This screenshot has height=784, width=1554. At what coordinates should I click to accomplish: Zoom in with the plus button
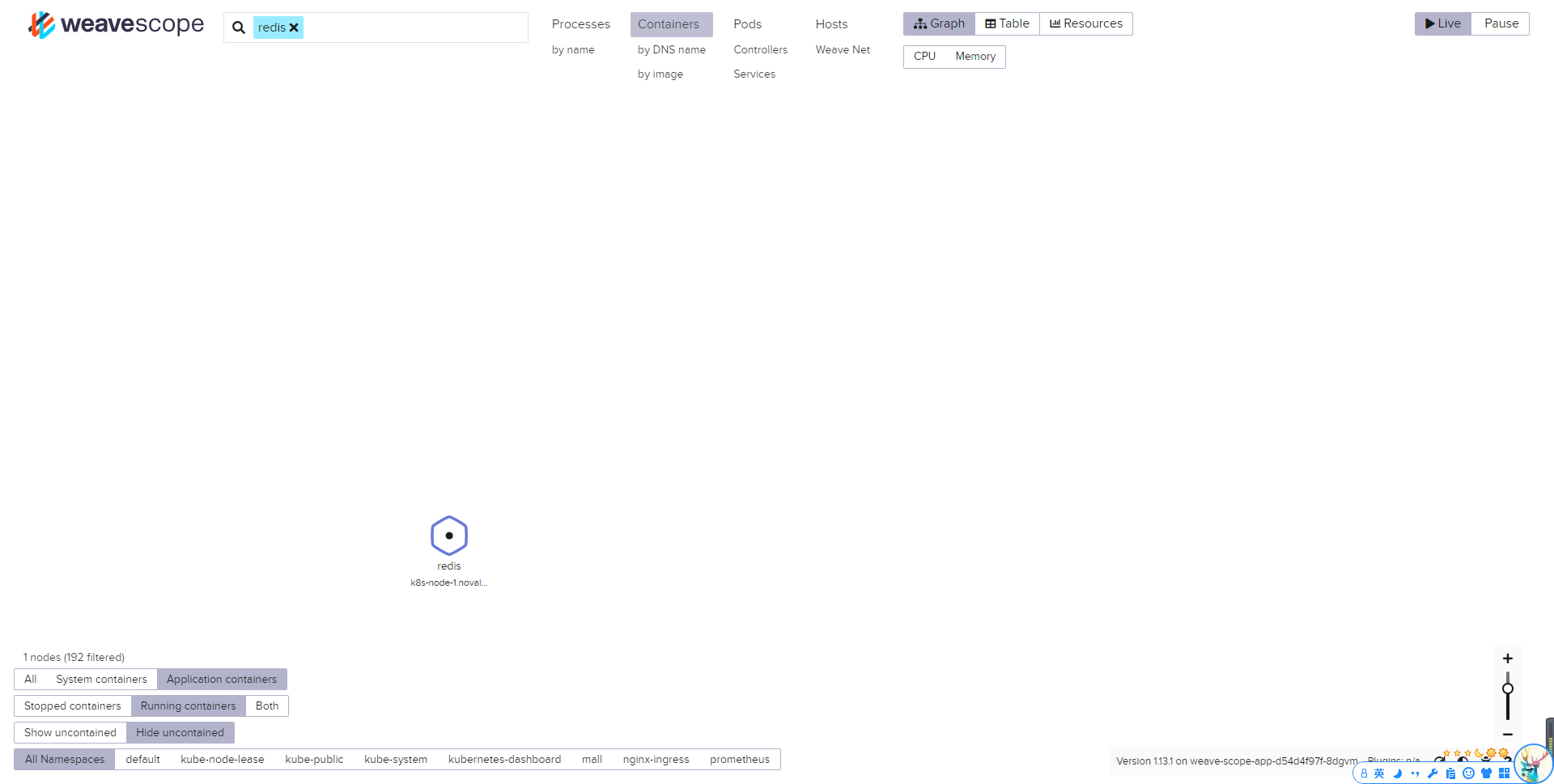click(x=1508, y=659)
